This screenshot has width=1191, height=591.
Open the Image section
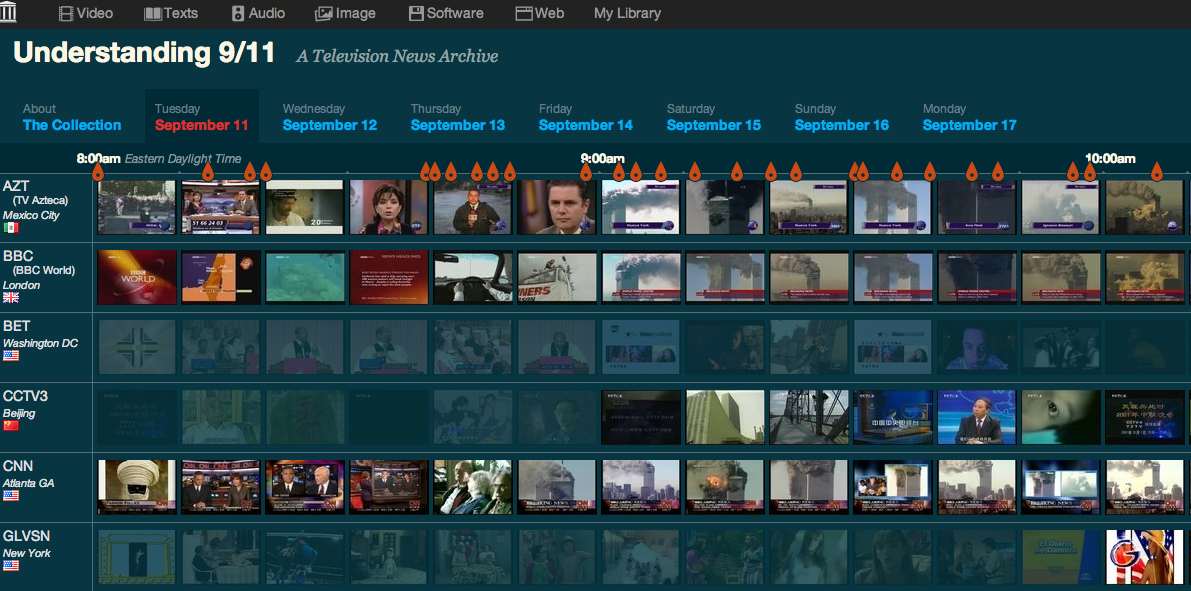point(345,13)
